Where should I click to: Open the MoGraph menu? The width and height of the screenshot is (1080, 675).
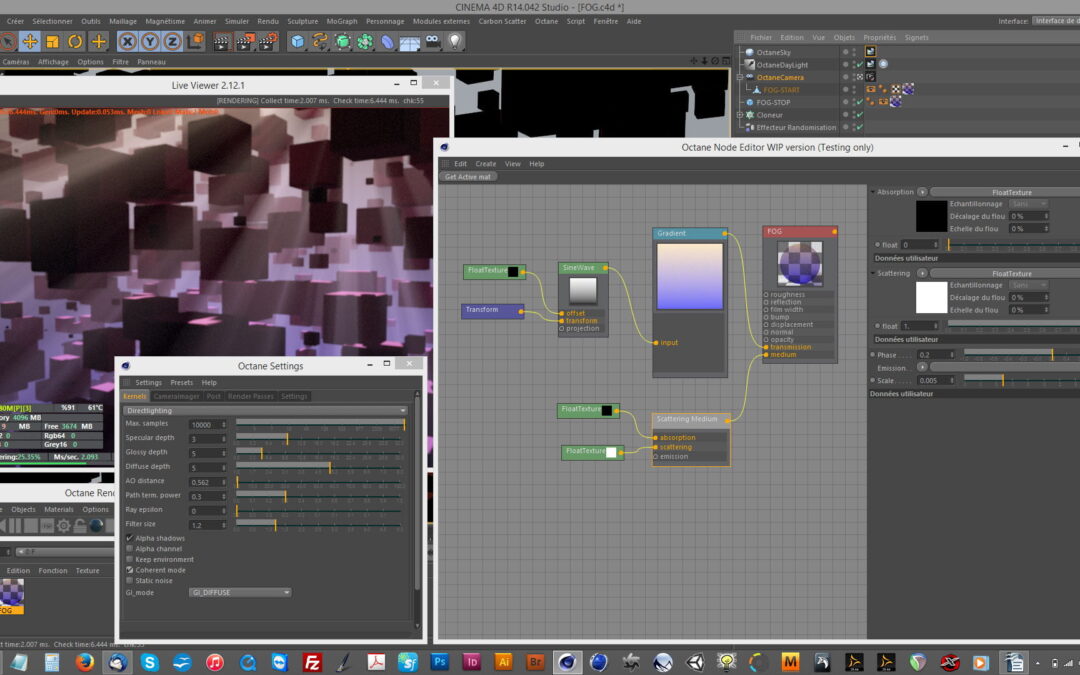pos(341,21)
